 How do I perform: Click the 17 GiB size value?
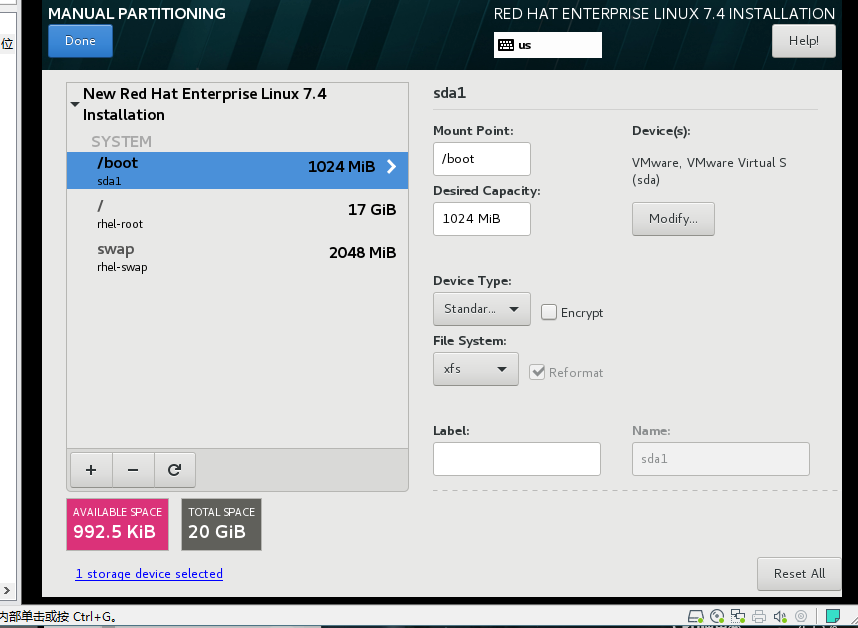pyautogui.click(x=372, y=210)
